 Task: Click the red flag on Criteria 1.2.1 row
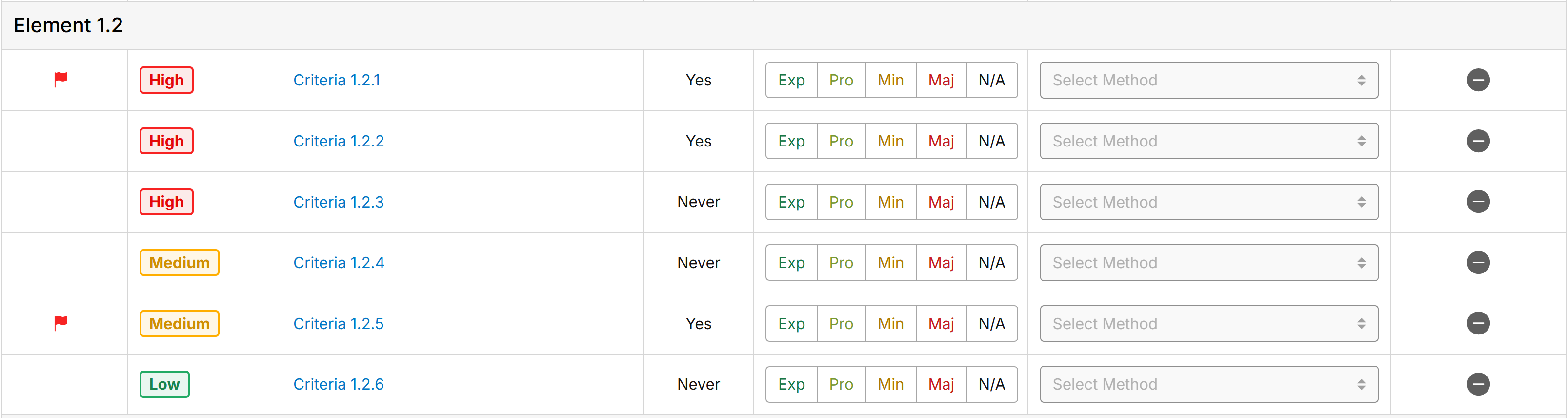tap(61, 79)
